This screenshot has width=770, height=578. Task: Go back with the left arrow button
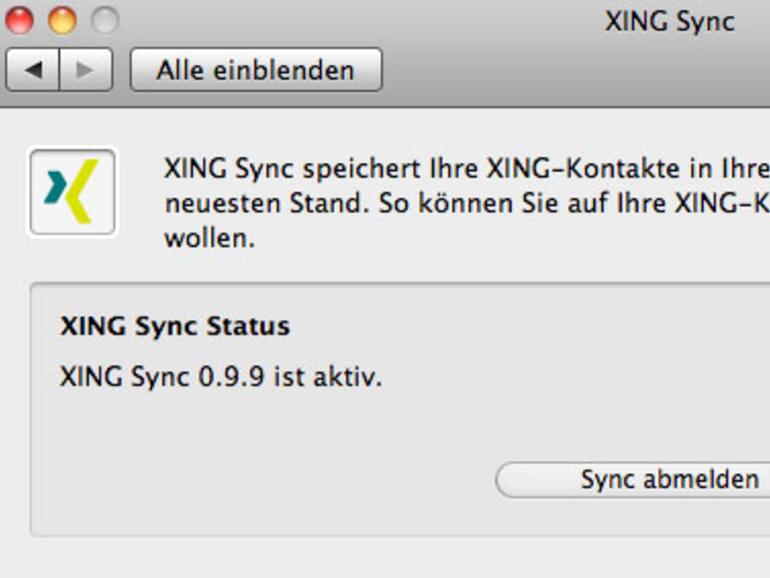point(33,70)
